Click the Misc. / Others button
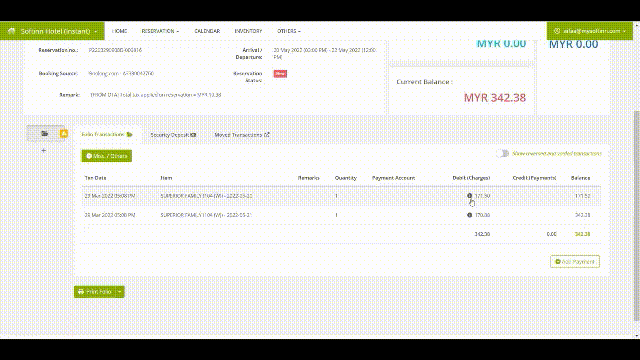This screenshot has width=640, height=360. pos(107,156)
